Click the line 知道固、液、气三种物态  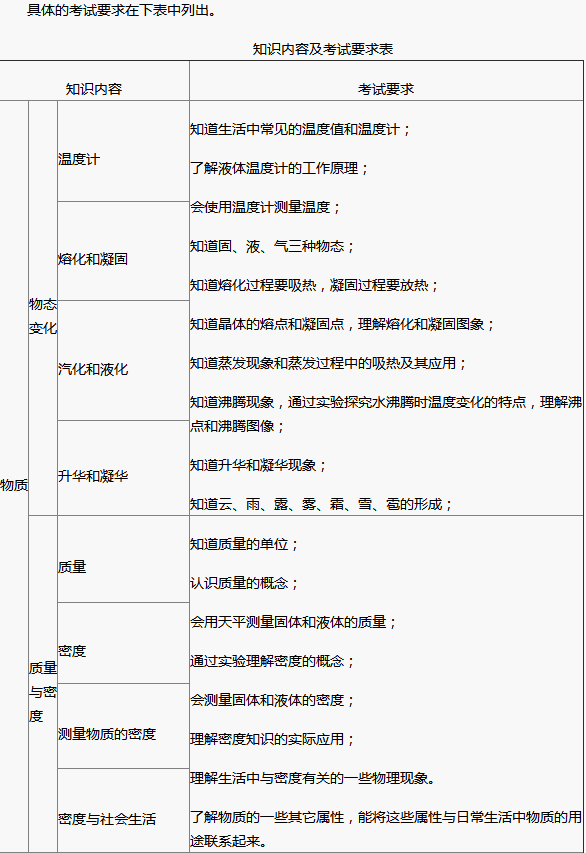pos(272,246)
